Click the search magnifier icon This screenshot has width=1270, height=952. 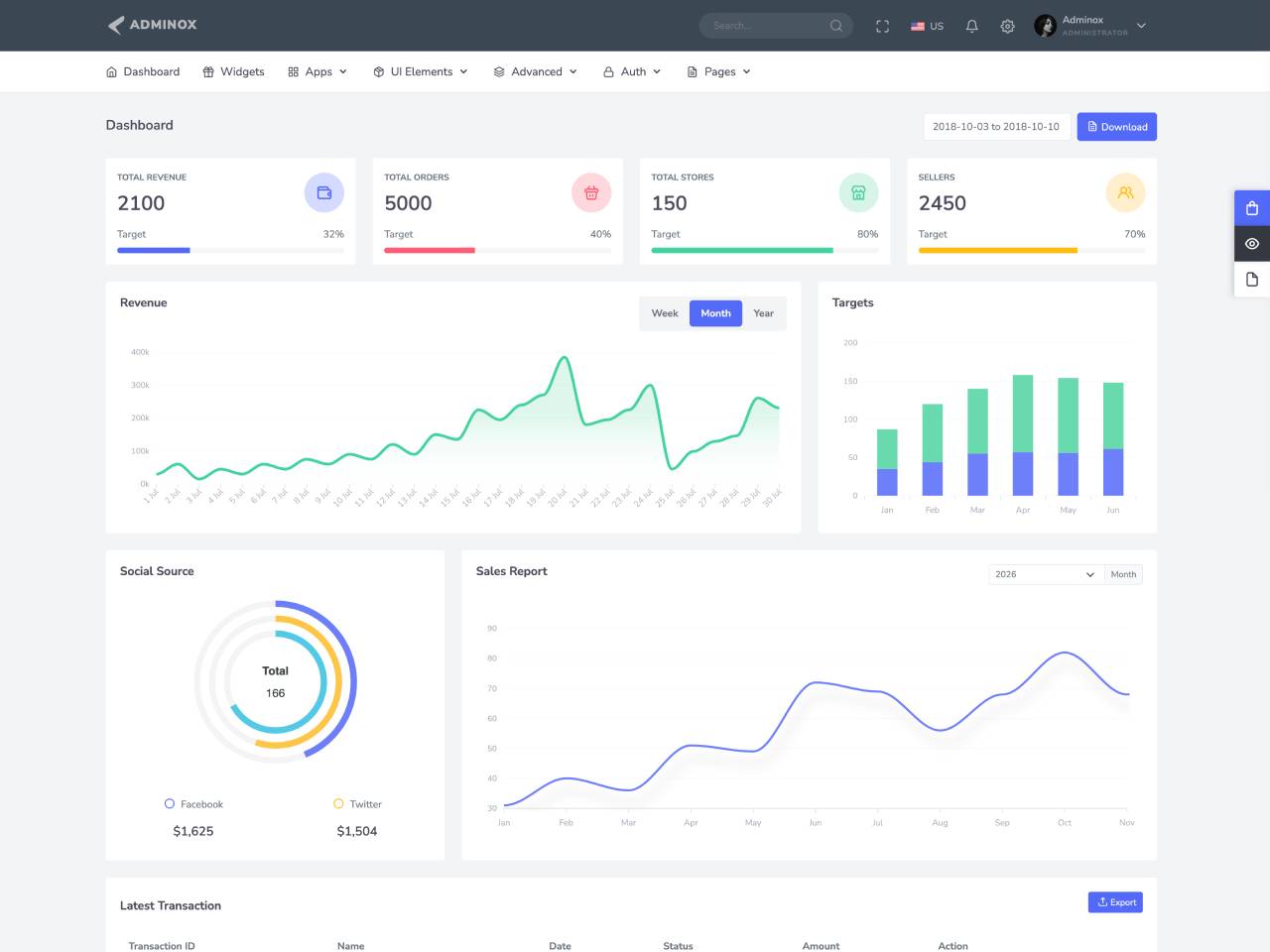click(x=836, y=26)
